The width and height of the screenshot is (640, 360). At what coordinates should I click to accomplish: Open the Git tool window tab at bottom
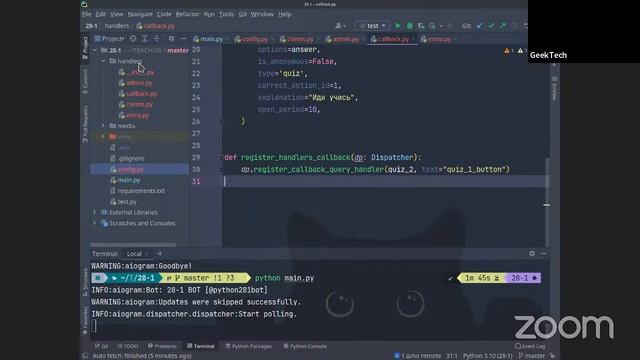point(102,346)
